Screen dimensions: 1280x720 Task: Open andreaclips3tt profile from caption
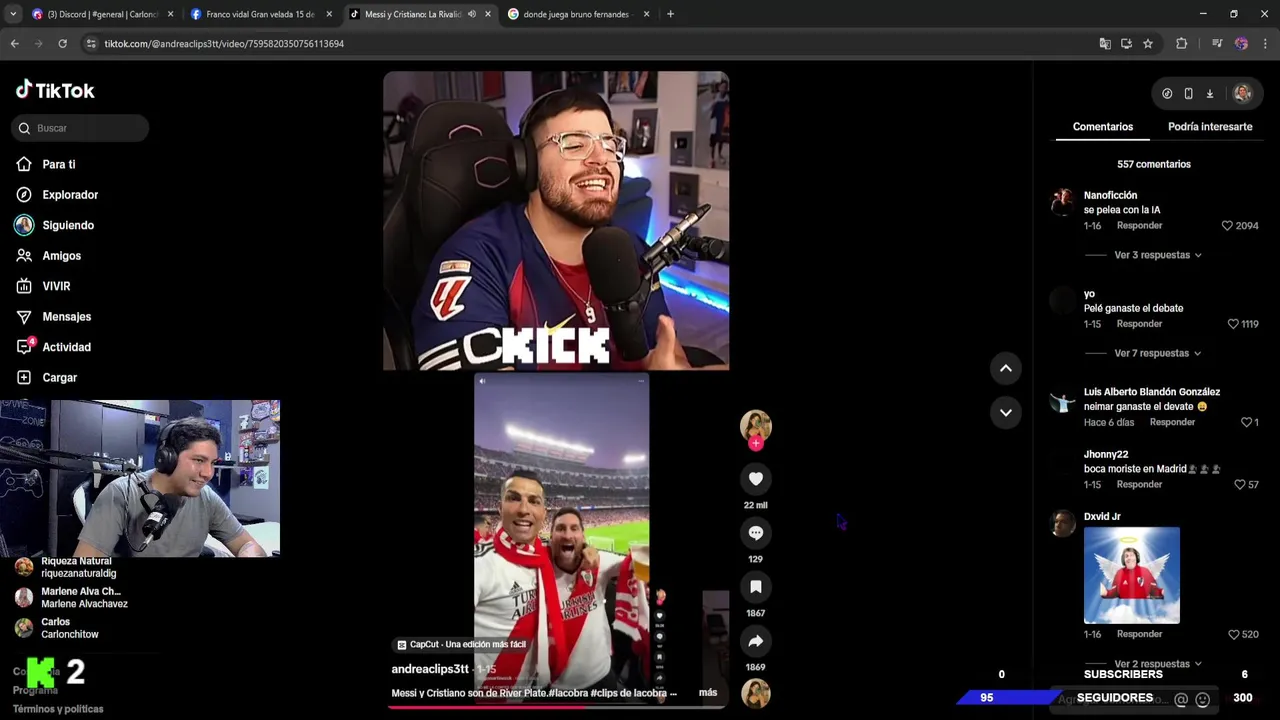[x=430, y=669]
